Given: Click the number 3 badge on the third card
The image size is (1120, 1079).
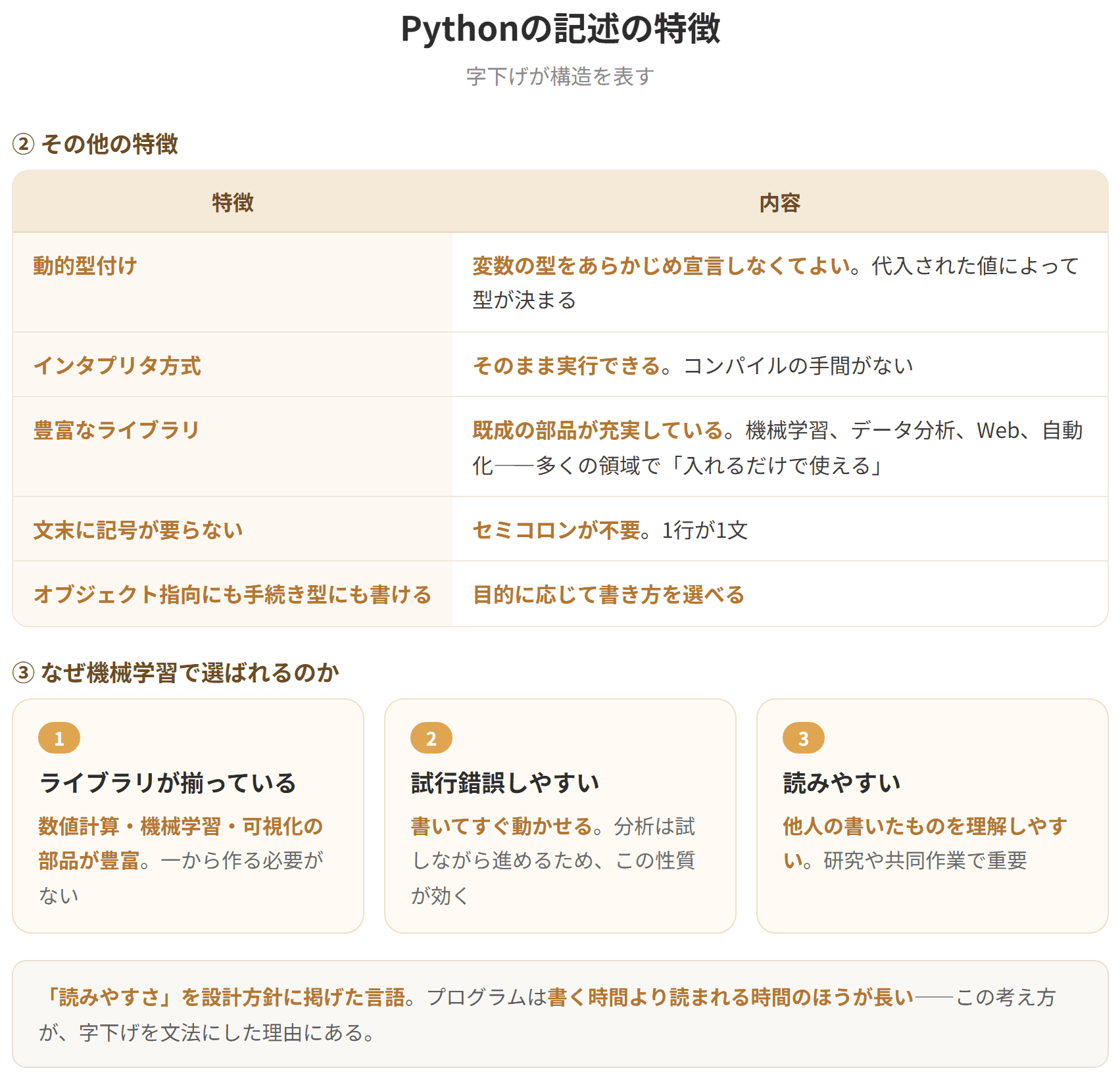Looking at the screenshot, I should tap(804, 738).
